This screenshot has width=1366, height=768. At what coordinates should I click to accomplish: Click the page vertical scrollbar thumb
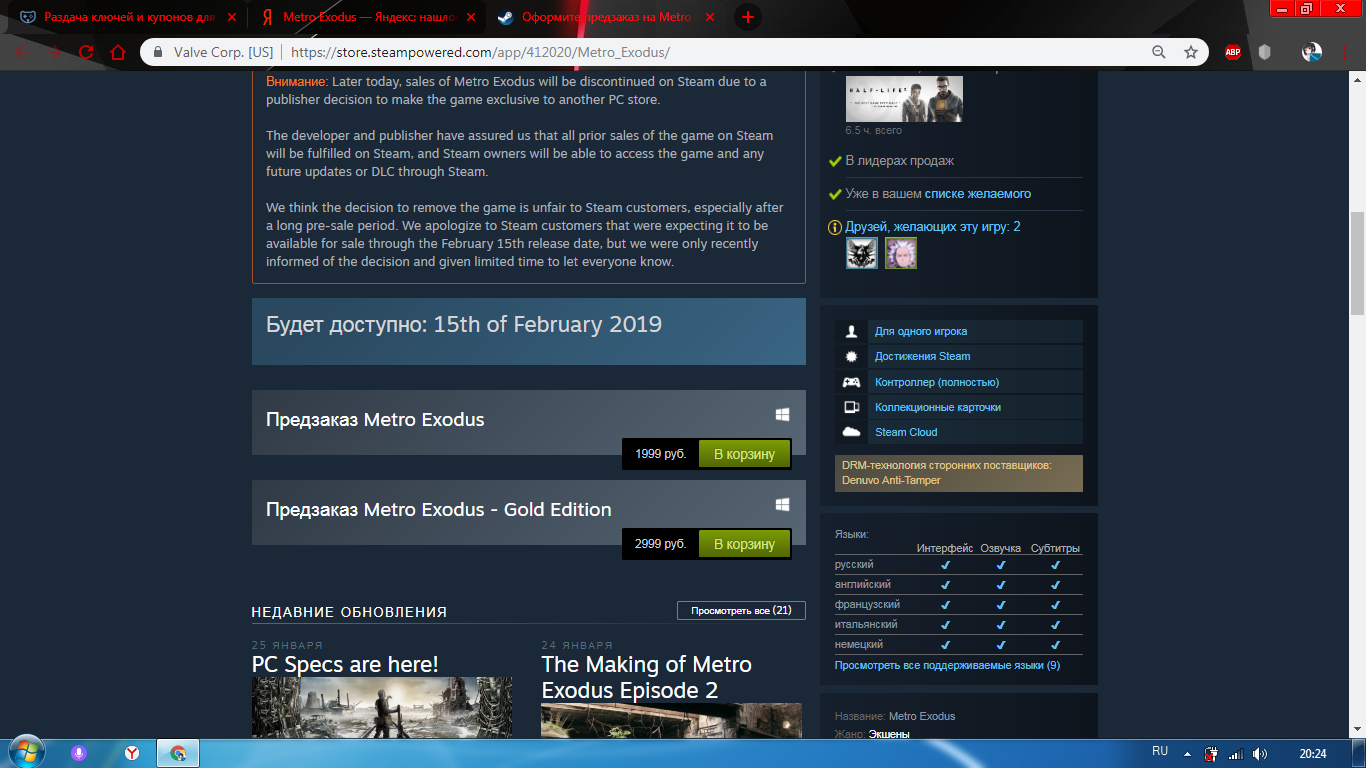point(1357,263)
